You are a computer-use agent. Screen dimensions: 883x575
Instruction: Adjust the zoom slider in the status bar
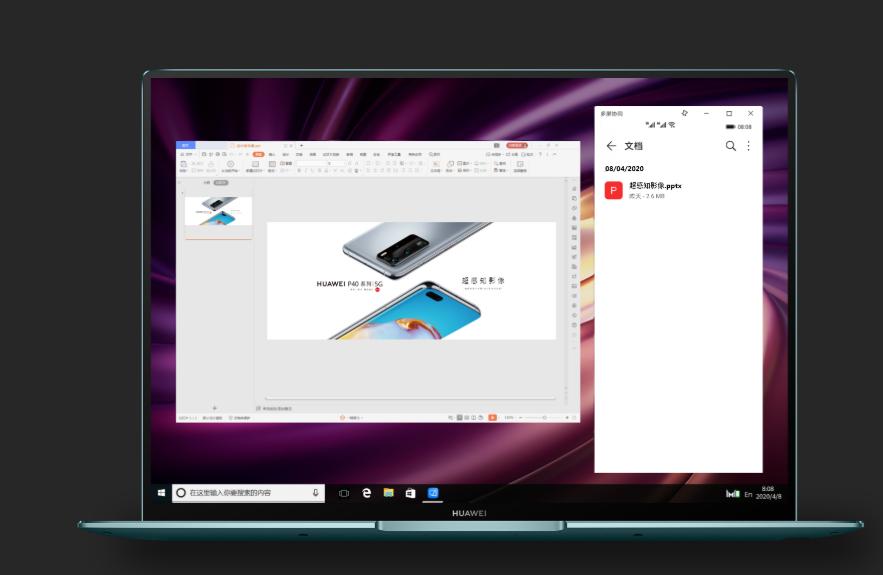(x=543, y=417)
